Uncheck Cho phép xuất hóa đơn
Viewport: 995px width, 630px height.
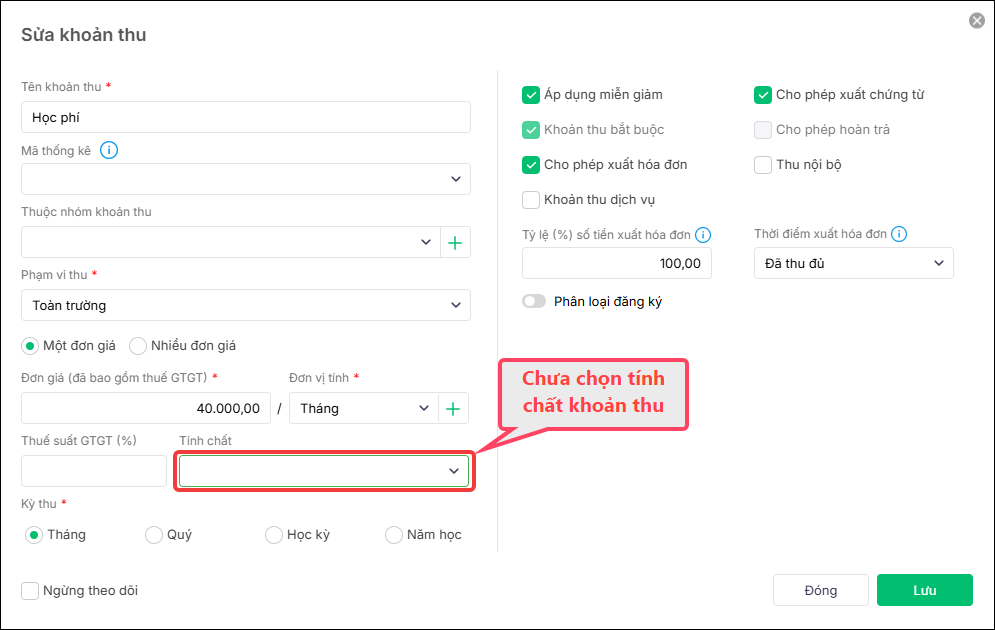coord(530,165)
